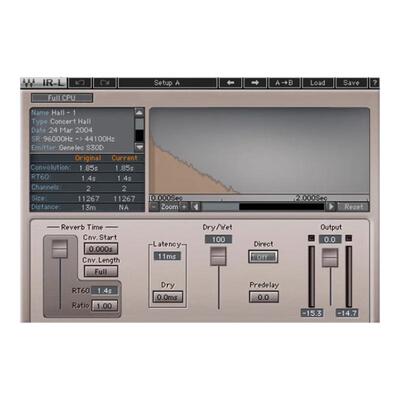Go to next preset with right arrow
Viewport: 400px width, 400px height.
pyautogui.click(x=255, y=83)
